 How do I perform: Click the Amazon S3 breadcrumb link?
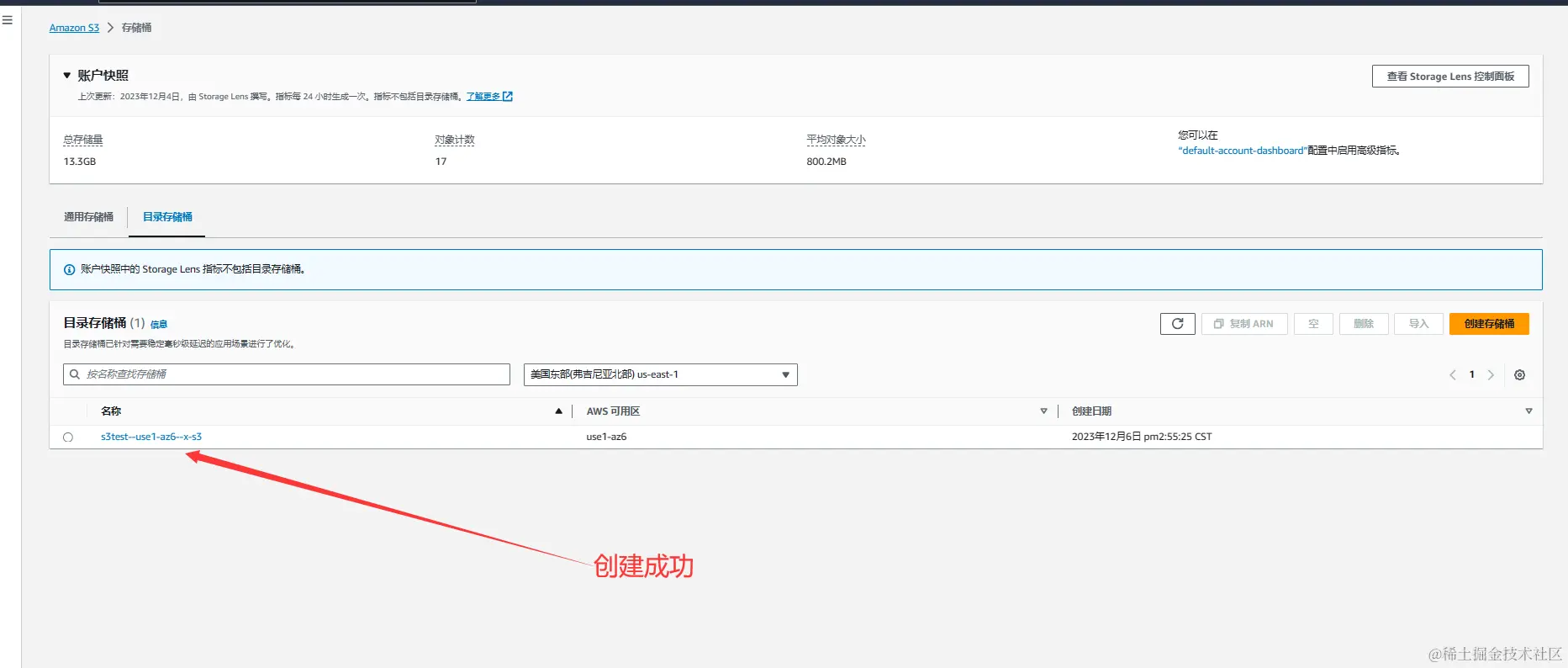tap(74, 28)
